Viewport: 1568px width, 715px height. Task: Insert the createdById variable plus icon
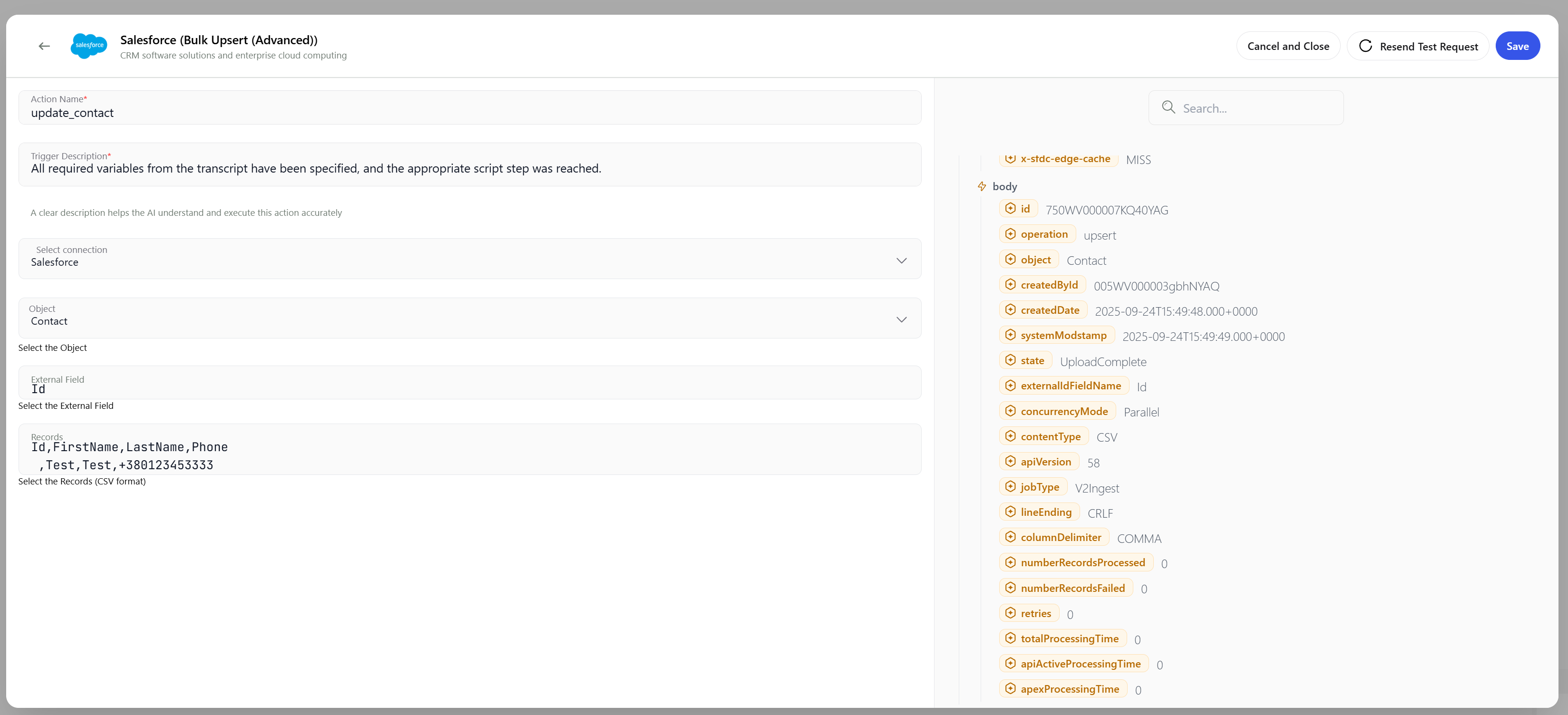pyautogui.click(x=1011, y=285)
